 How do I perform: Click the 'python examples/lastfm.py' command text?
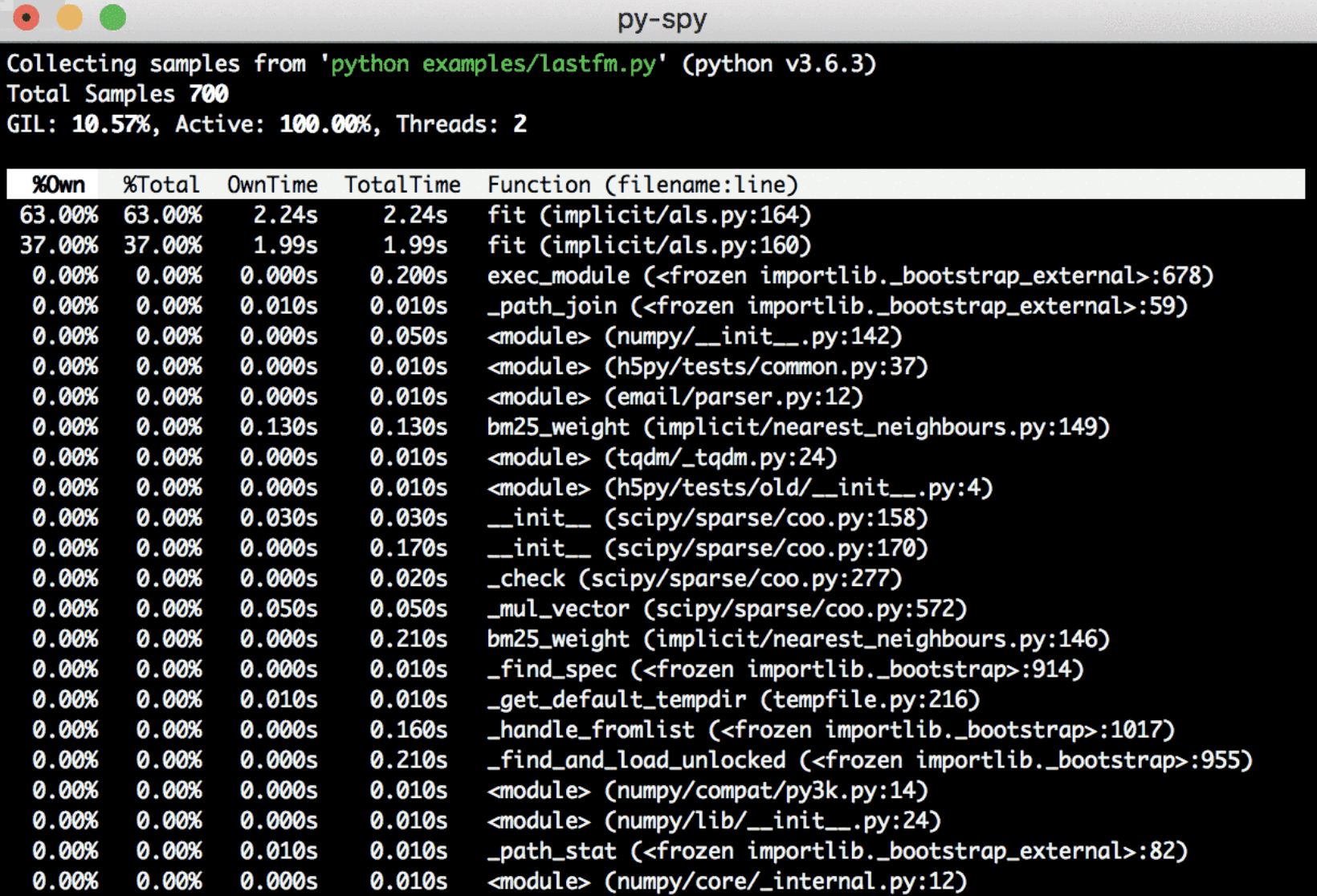pyautogui.click(x=493, y=63)
